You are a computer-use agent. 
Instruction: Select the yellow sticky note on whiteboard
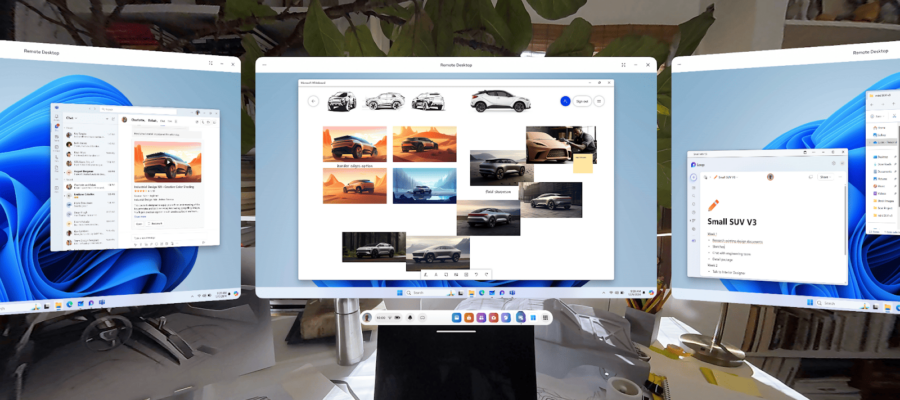click(x=582, y=164)
